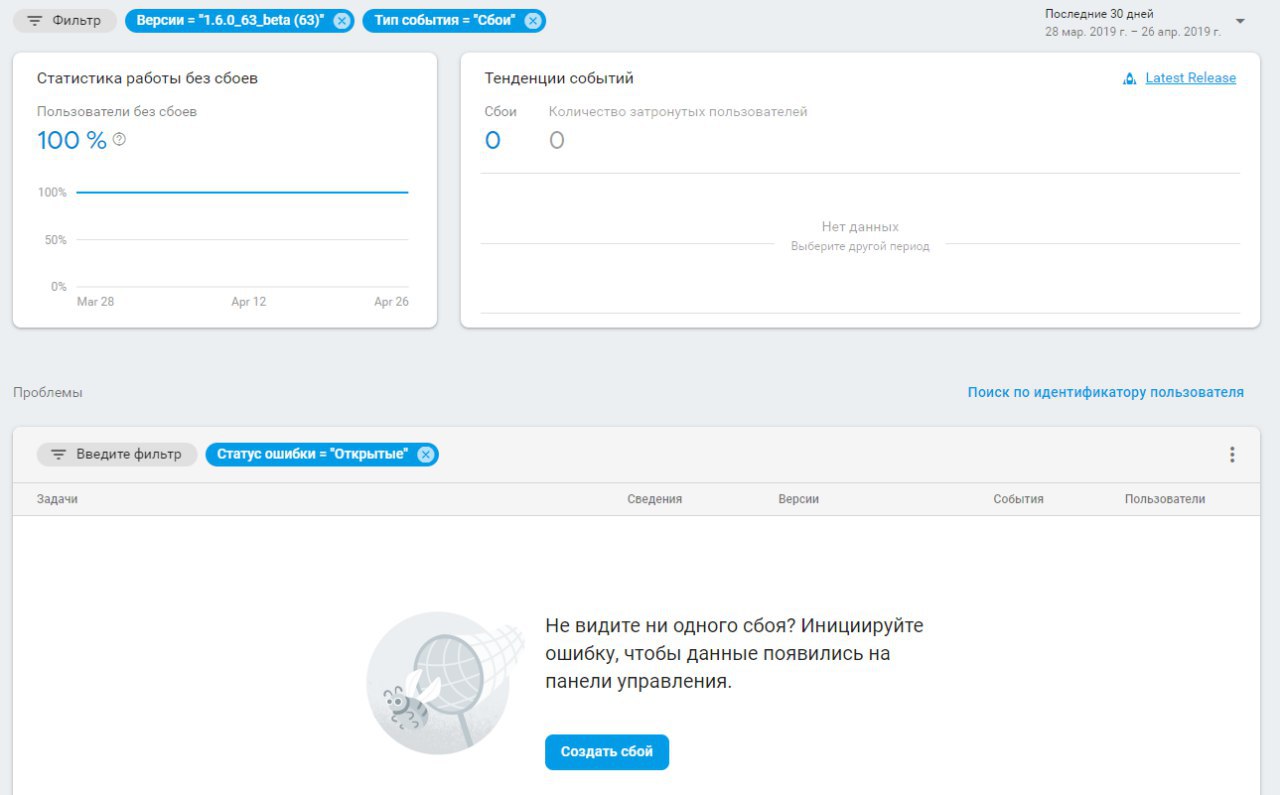
Task: Click the Тенденции событий title
Action: pyautogui.click(x=559, y=78)
